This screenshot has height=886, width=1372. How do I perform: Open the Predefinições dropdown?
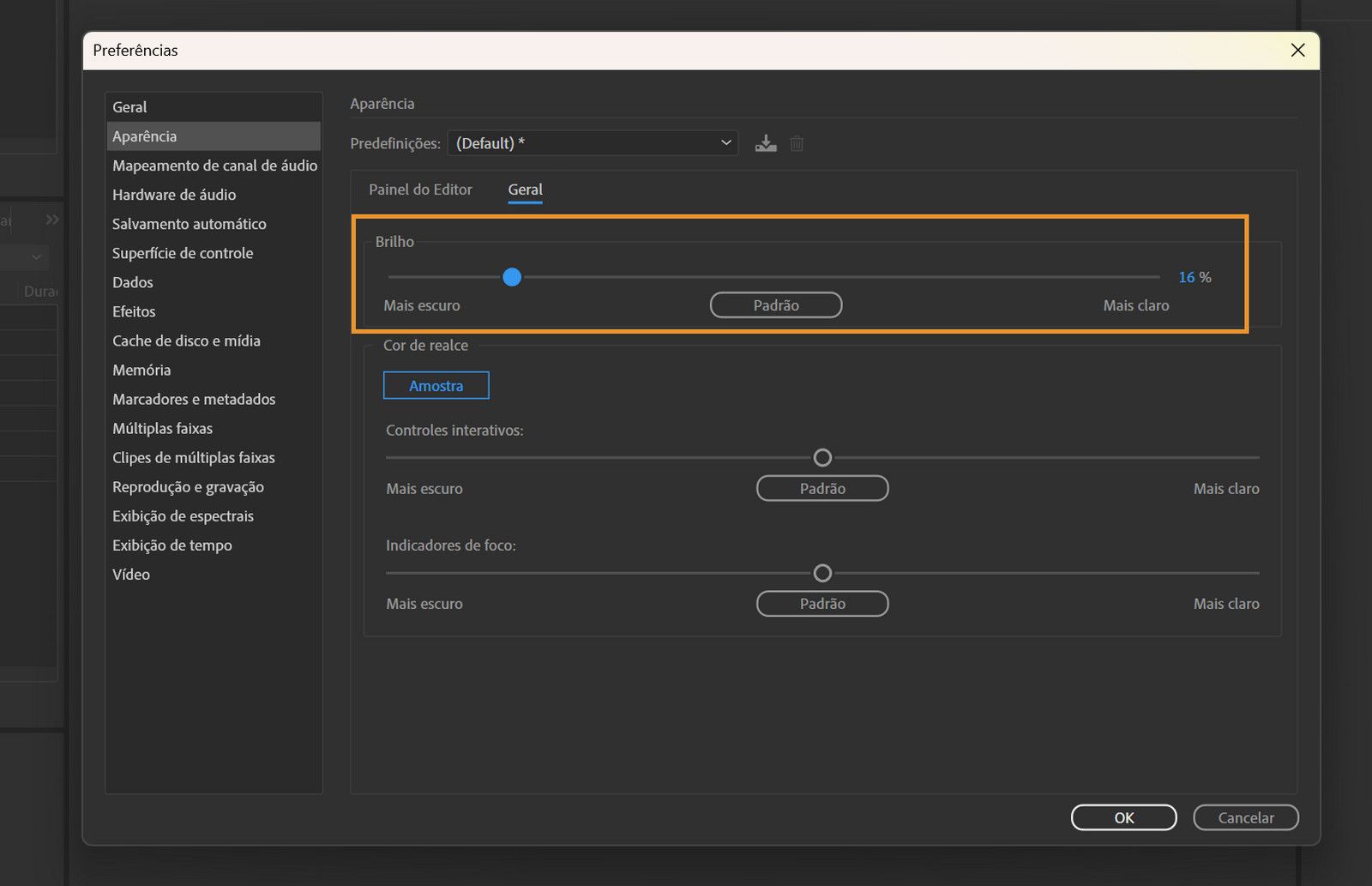(593, 143)
